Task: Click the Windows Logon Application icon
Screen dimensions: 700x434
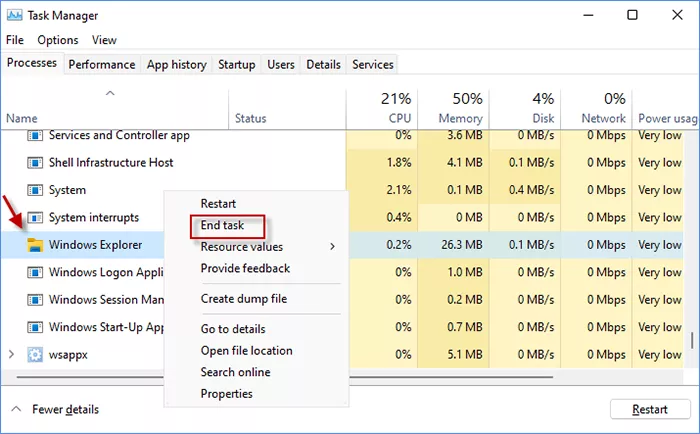Action: point(35,272)
